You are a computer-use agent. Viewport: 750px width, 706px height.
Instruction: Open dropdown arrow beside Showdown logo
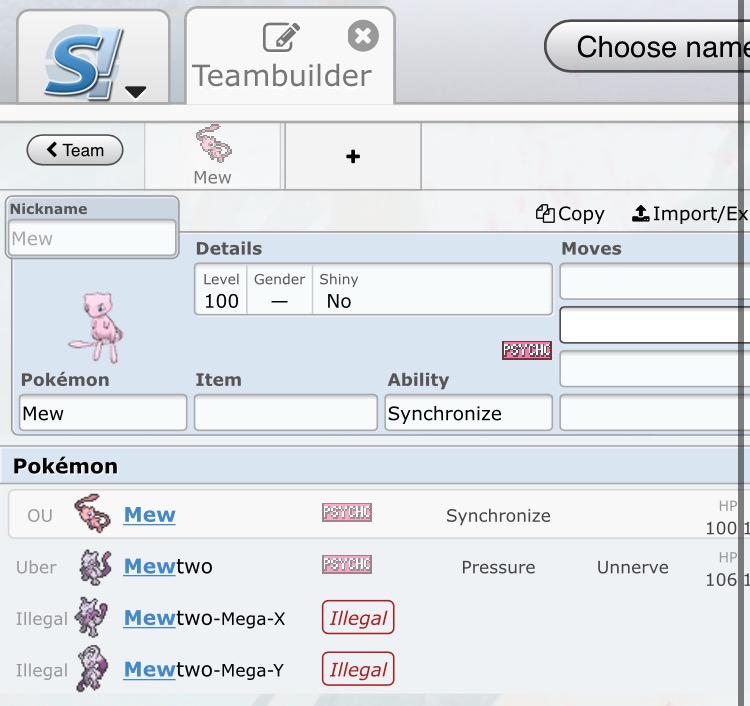pos(135,91)
